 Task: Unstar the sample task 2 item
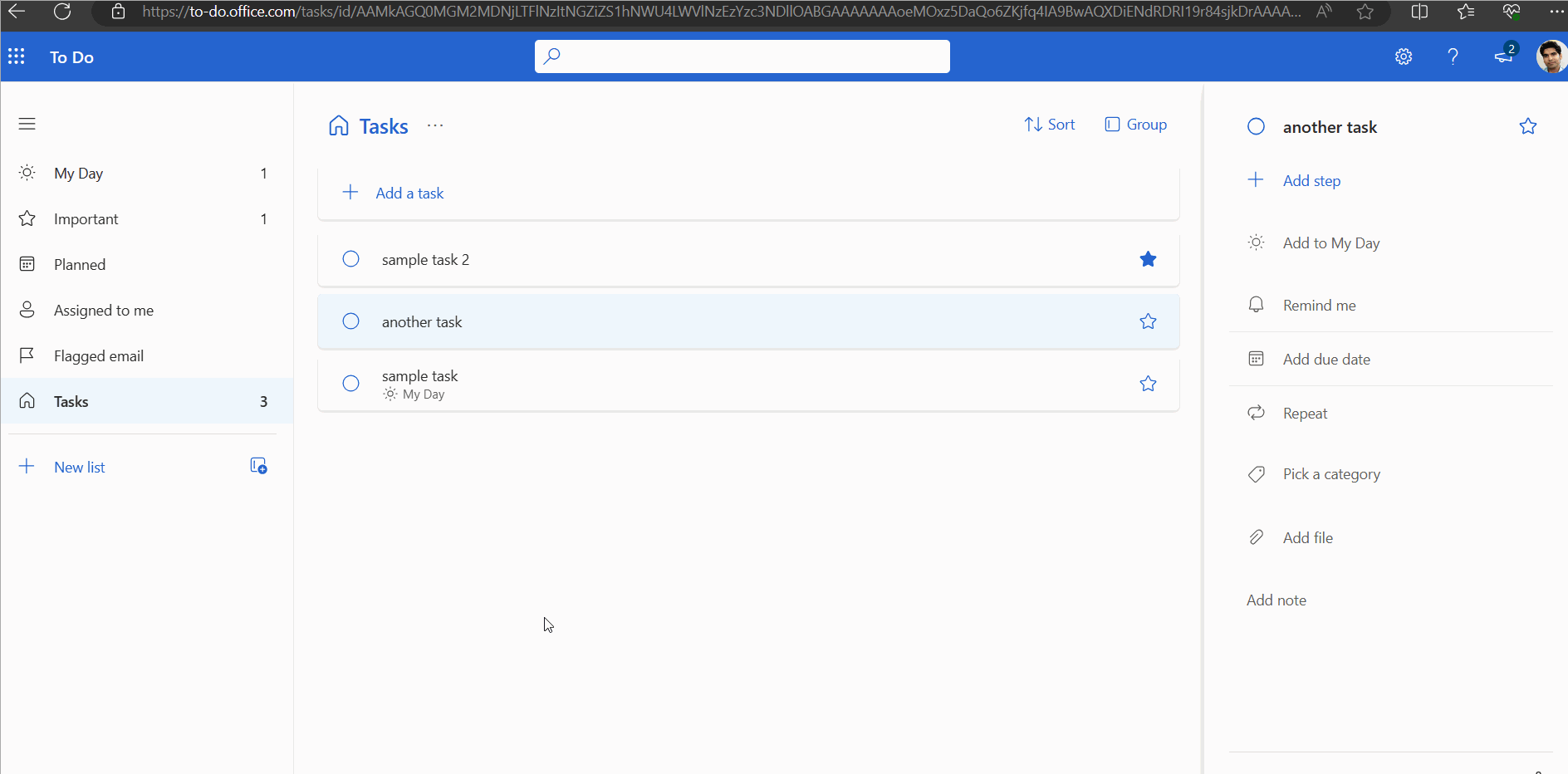tap(1148, 258)
